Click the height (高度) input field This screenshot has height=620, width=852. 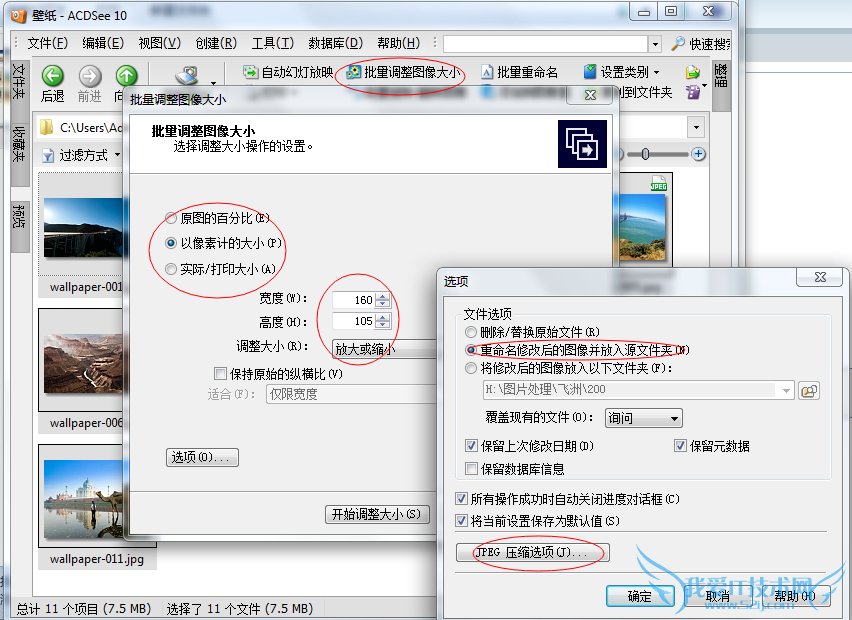coord(354,321)
